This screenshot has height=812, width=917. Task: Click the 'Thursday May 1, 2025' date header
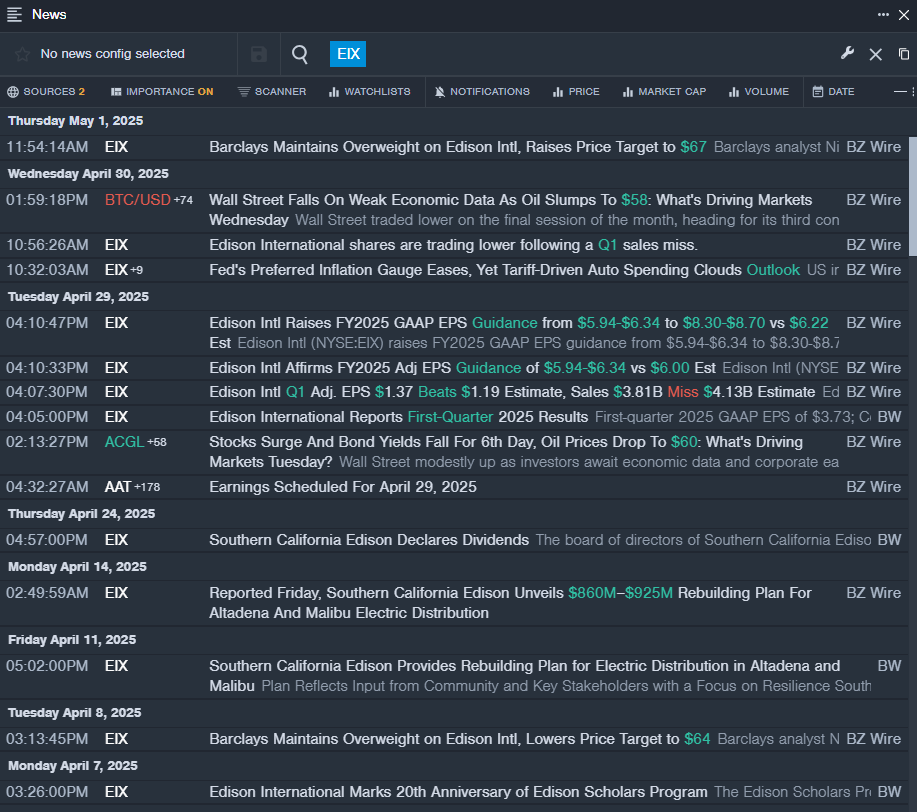(75, 121)
